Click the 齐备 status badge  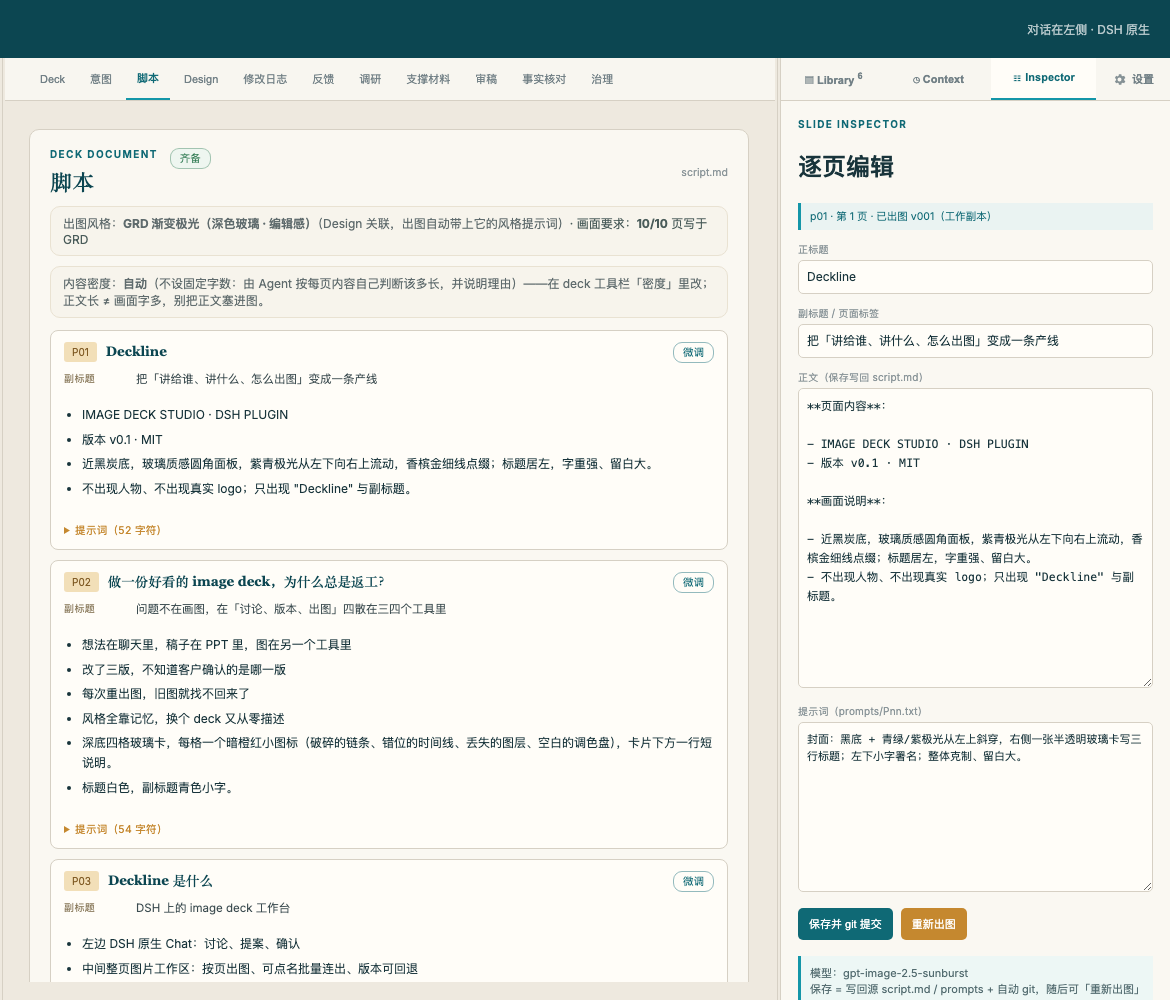(x=190, y=158)
